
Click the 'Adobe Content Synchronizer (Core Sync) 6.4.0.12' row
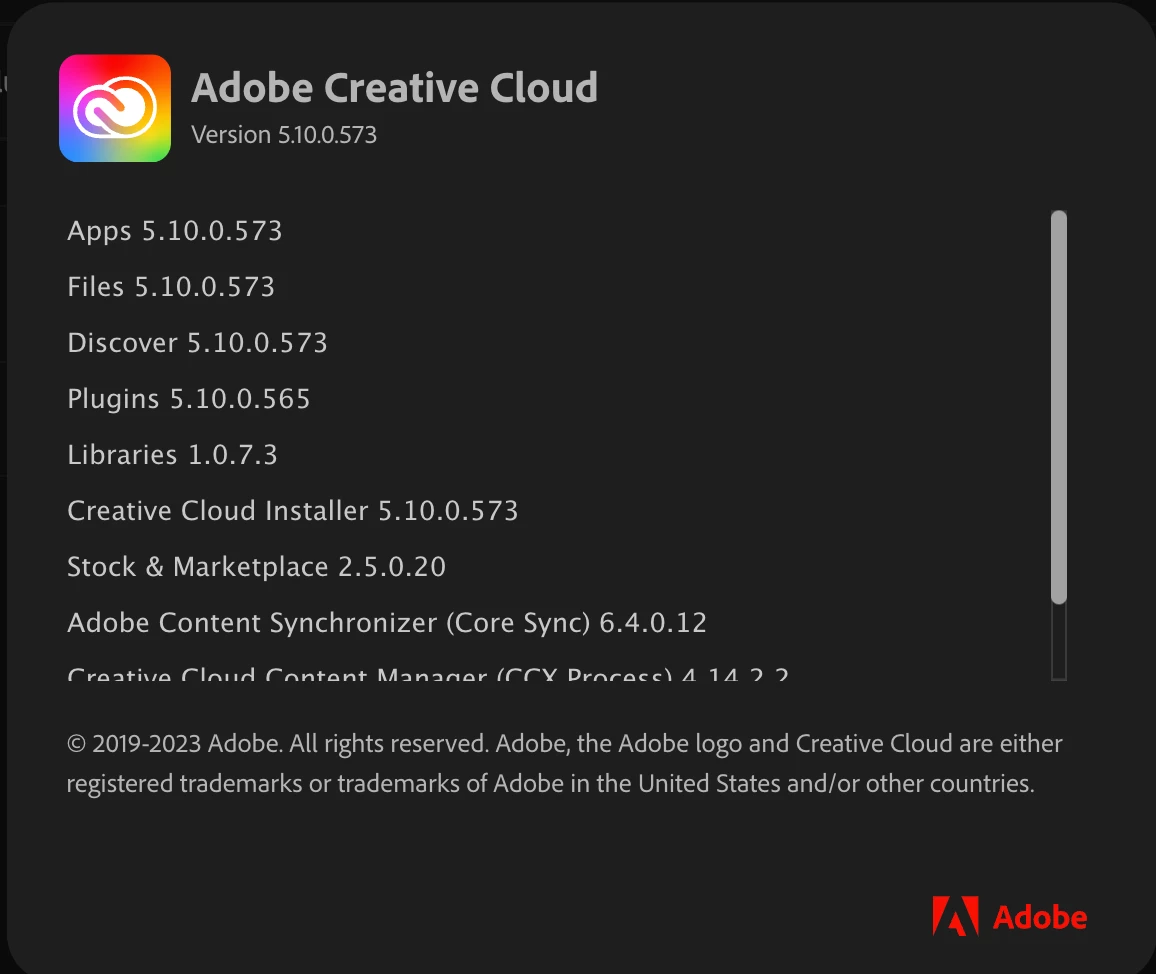[387, 623]
